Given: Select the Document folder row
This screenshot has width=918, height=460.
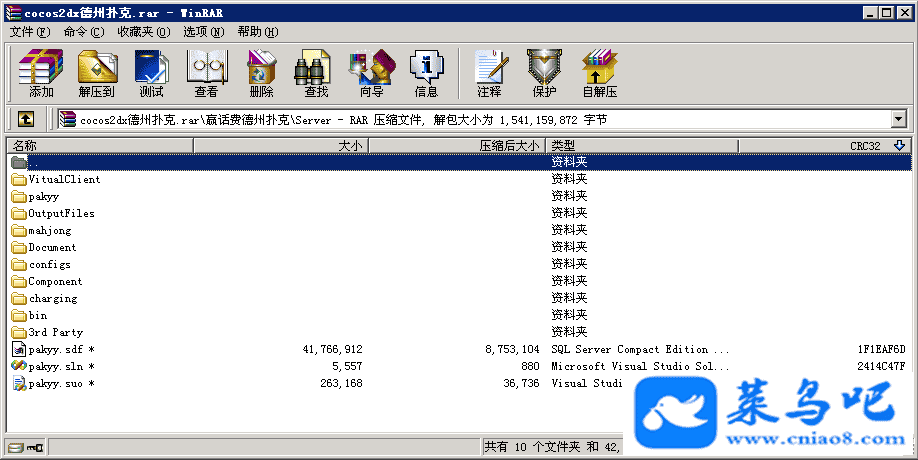Looking at the screenshot, I should pyautogui.click(x=460, y=248).
